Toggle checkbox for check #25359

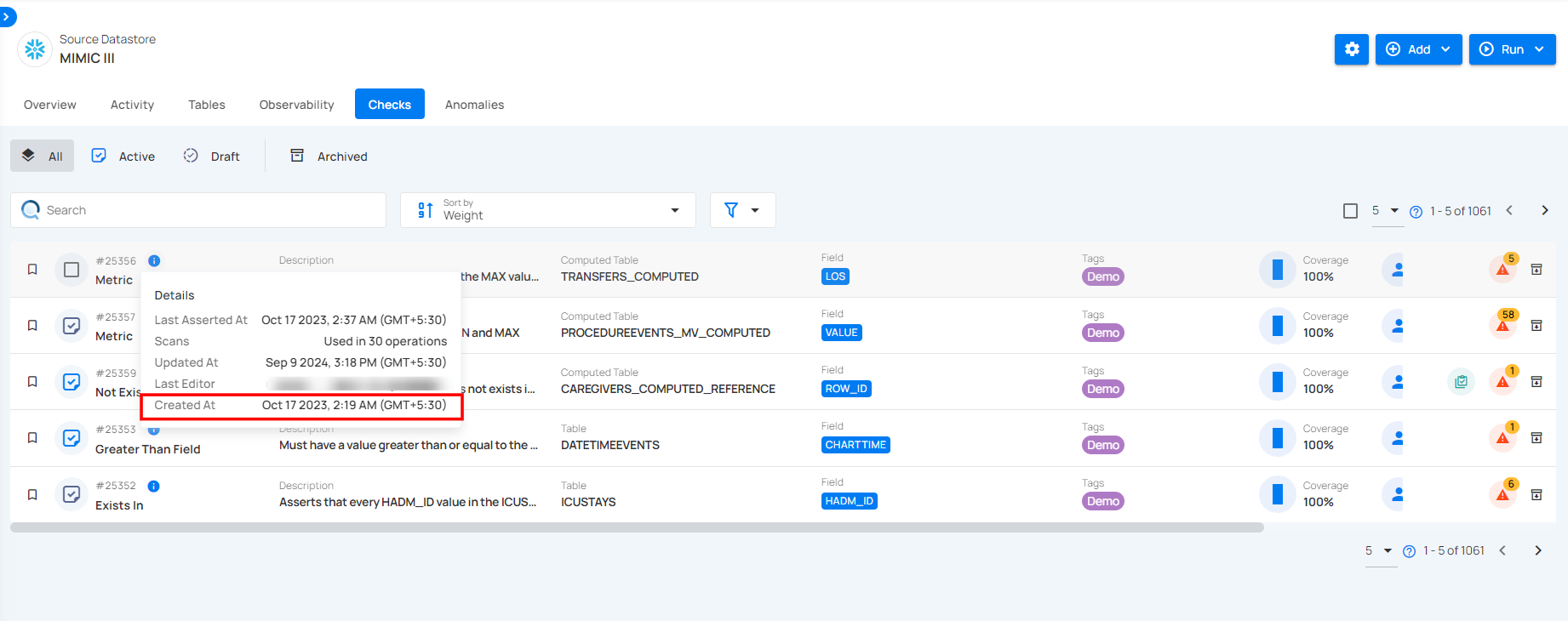(72, 382)
